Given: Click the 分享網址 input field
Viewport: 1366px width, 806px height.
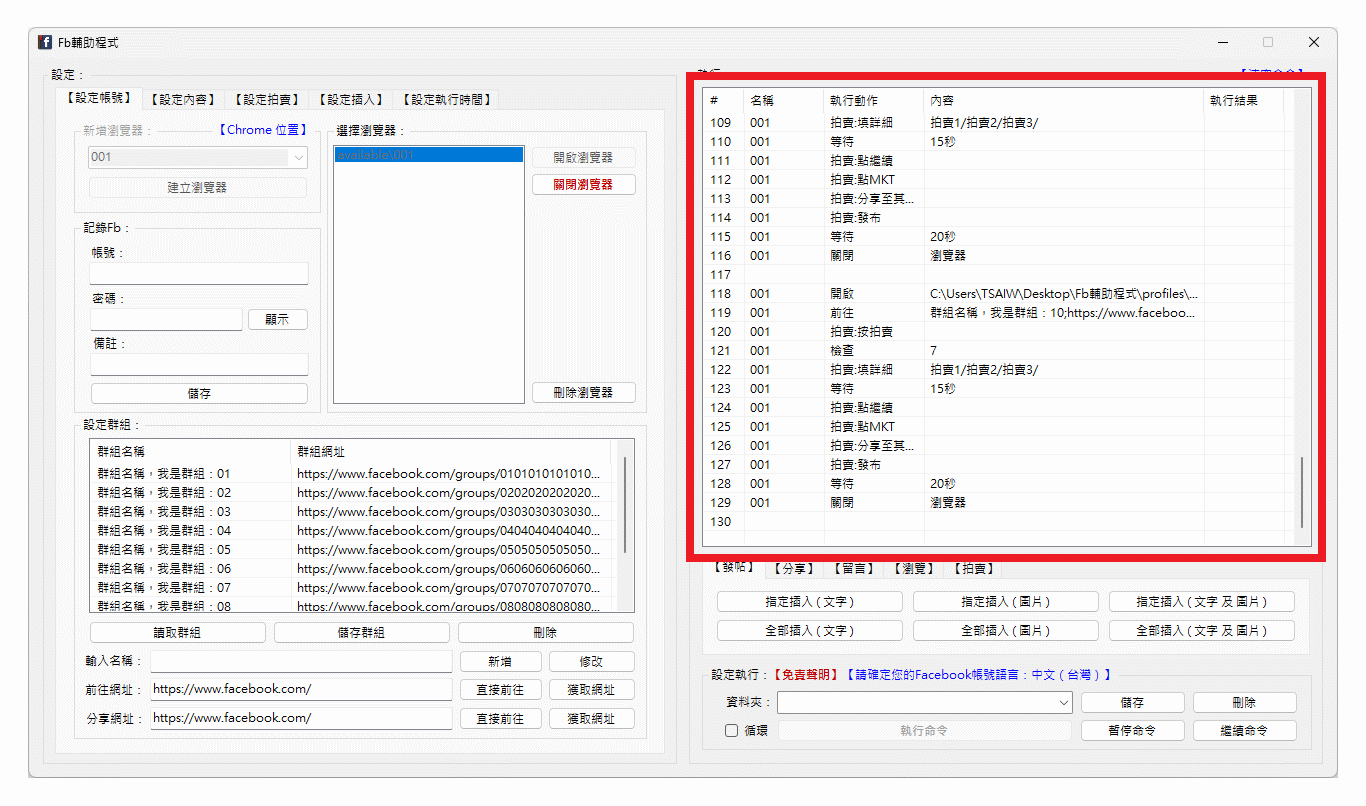Looking at the screenshot, I should tap(301, 718).
